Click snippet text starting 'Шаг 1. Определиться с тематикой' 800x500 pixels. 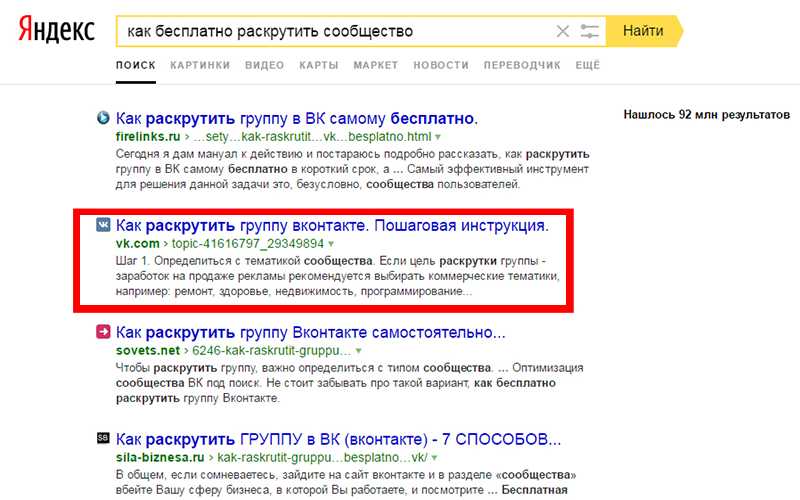338,276
